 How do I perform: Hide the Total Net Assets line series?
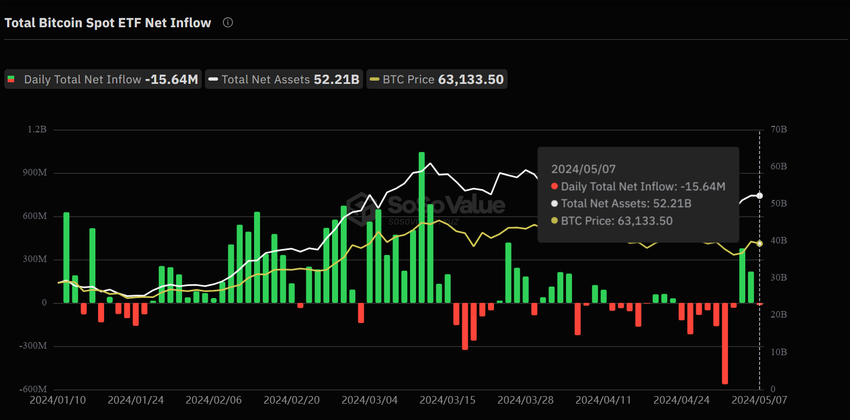point(284,79)
